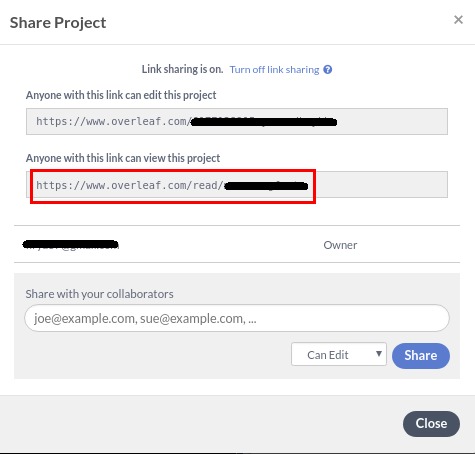Select the editable project link field
Viewport: 475px width, 454px height.
237,121
